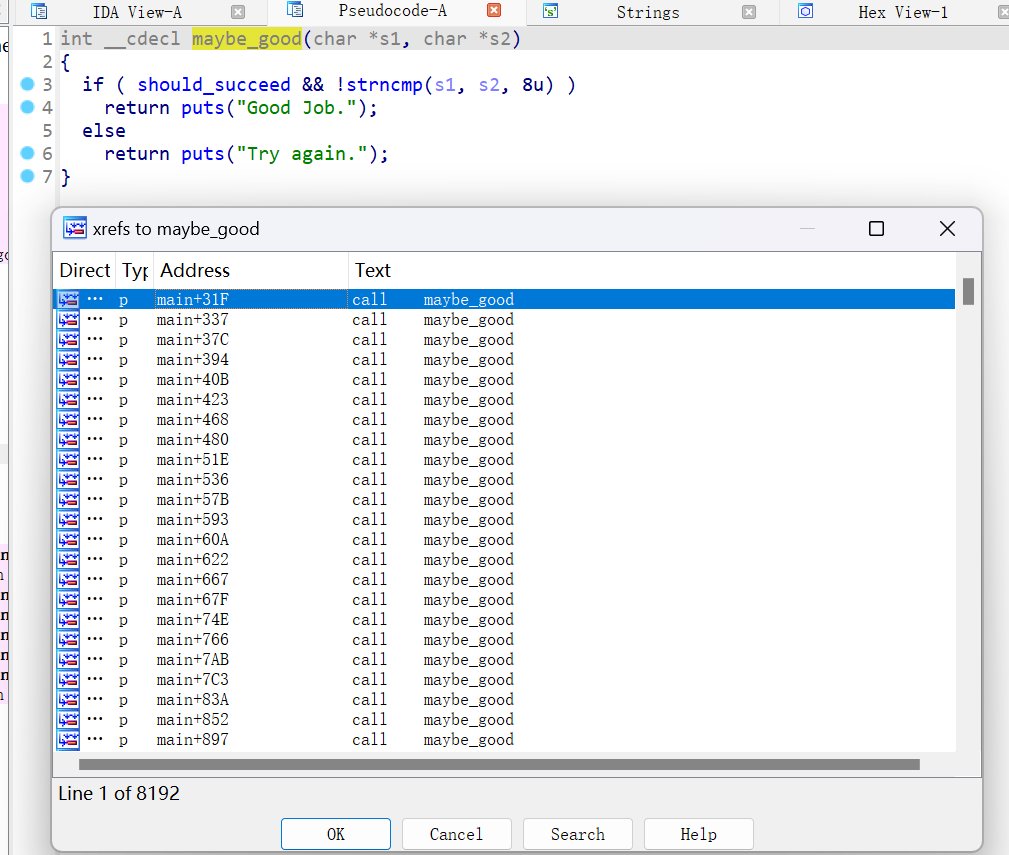Click xref icon of row main+57B
The image size is (1009, 855).
click(68, 499)
